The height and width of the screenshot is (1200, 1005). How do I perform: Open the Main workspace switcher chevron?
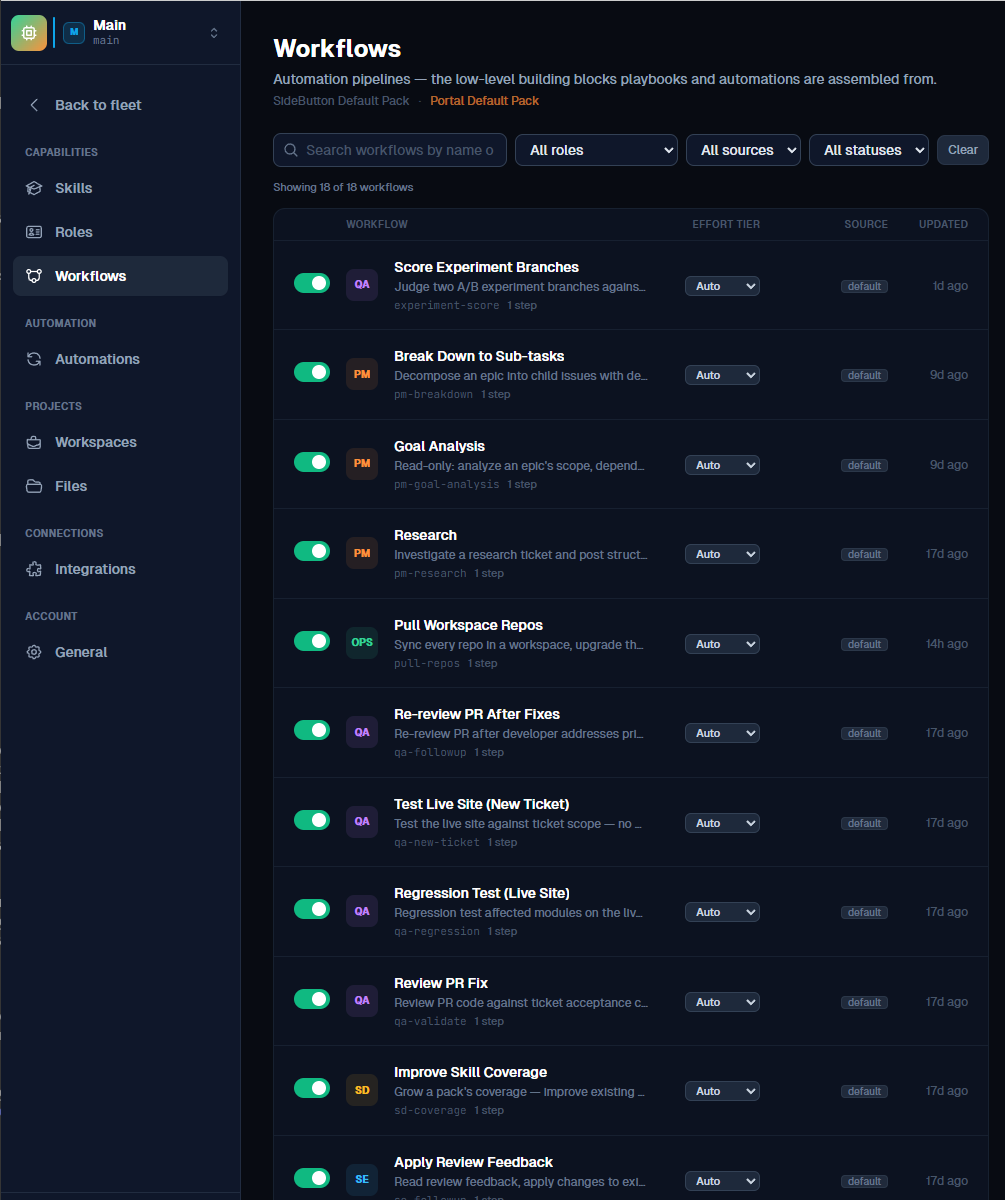point(214,33)
